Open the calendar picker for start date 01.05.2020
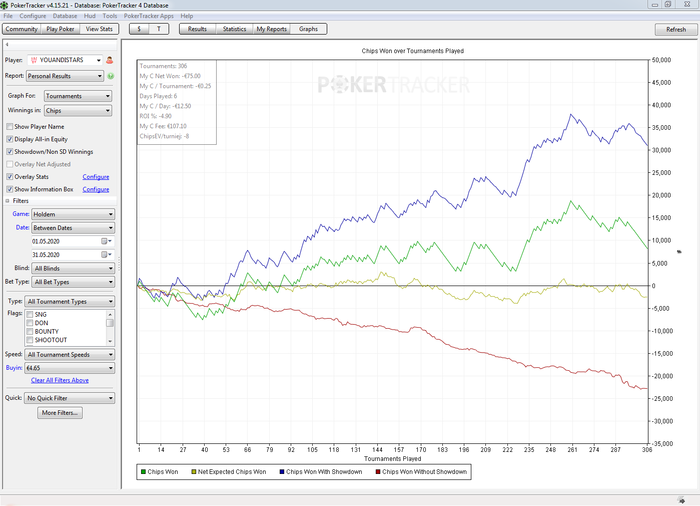Viewport: 700px width, 506px height. (104, 241)
